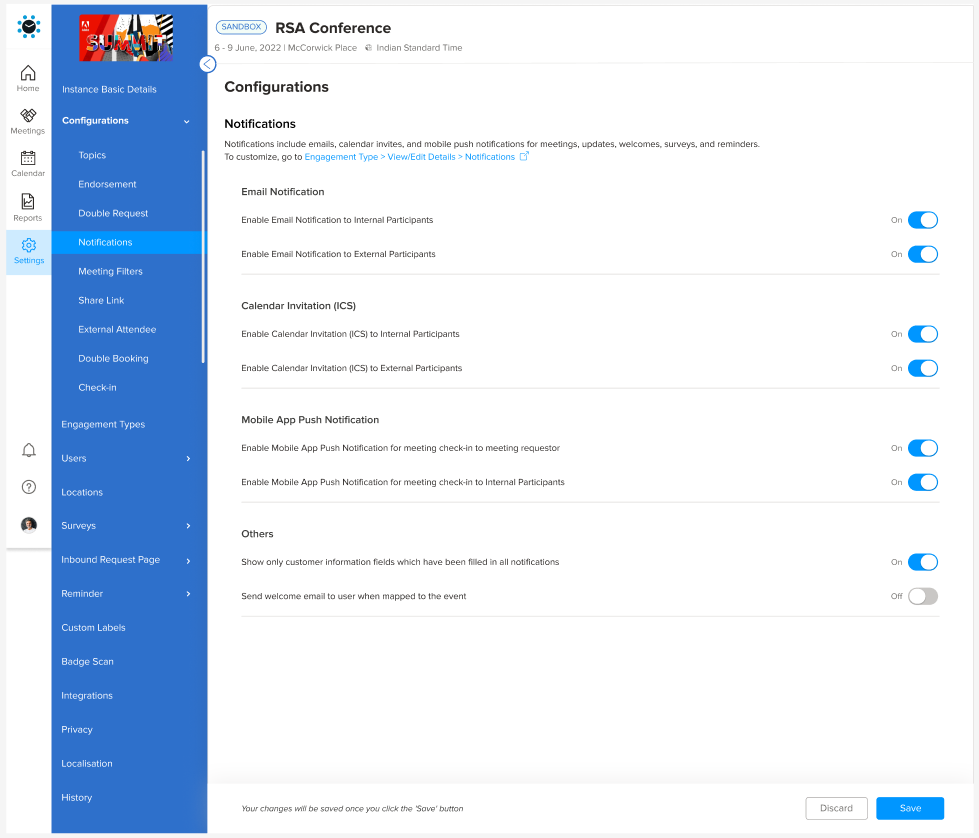Select Topics in Configurations

(92, 155)
